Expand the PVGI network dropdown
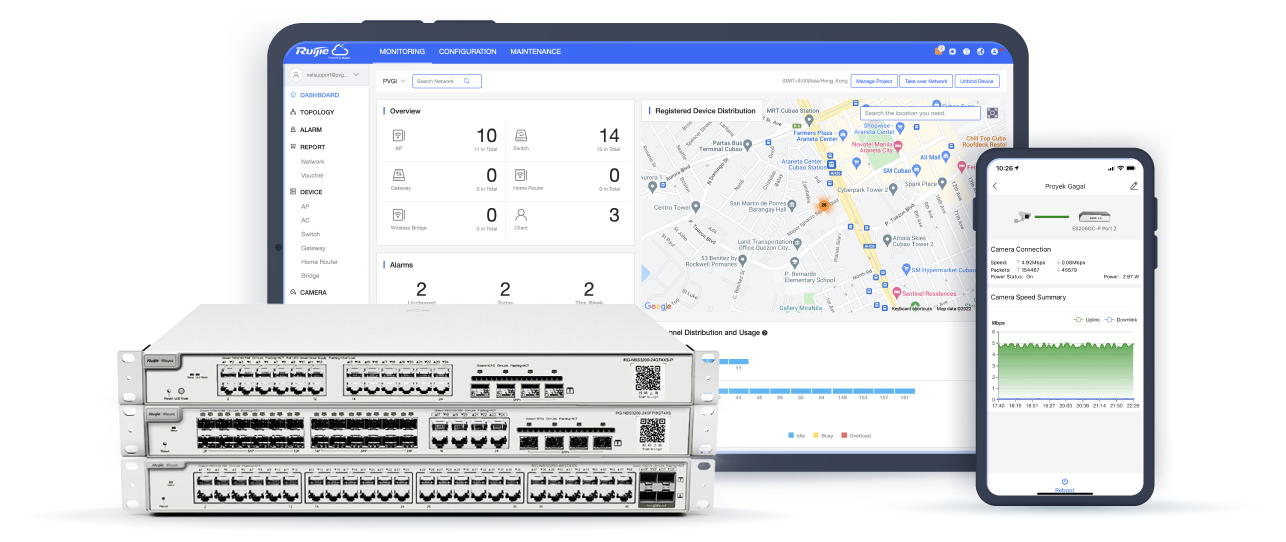The image size is (1286, 542). coord(394,81)
